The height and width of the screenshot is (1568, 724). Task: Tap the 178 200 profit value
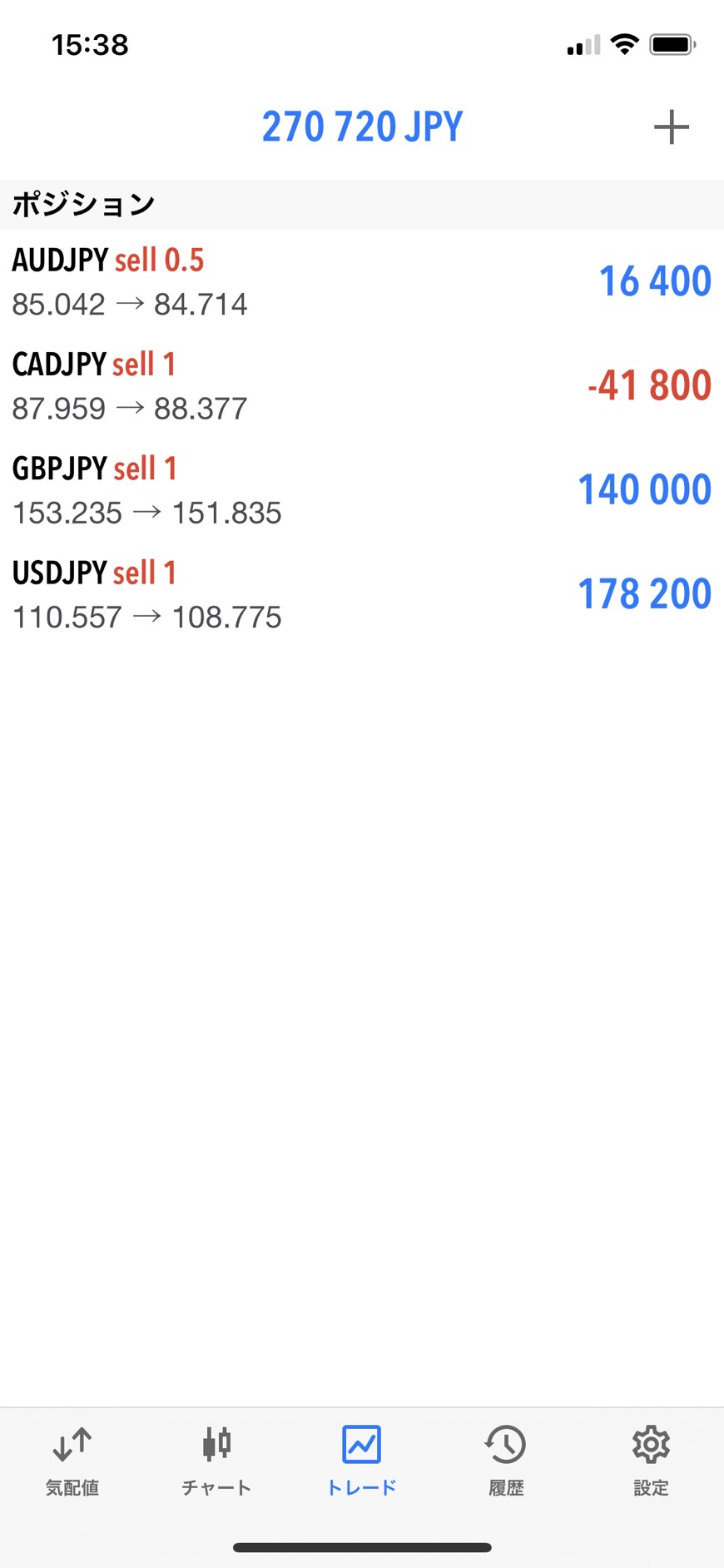pos(644,594)
